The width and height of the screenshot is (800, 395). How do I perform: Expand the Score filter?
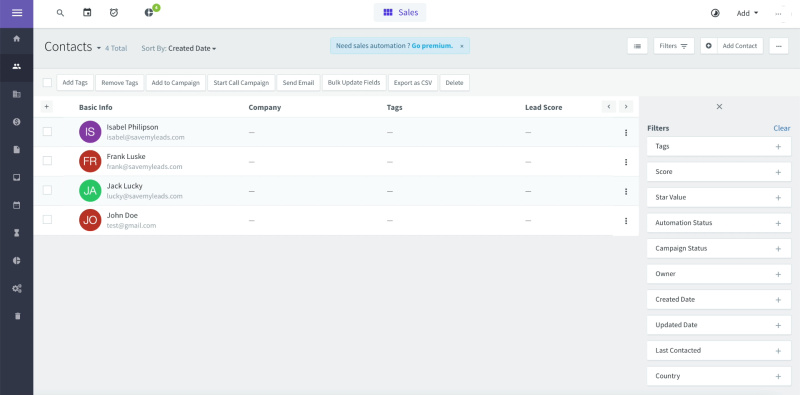[719, 172]
